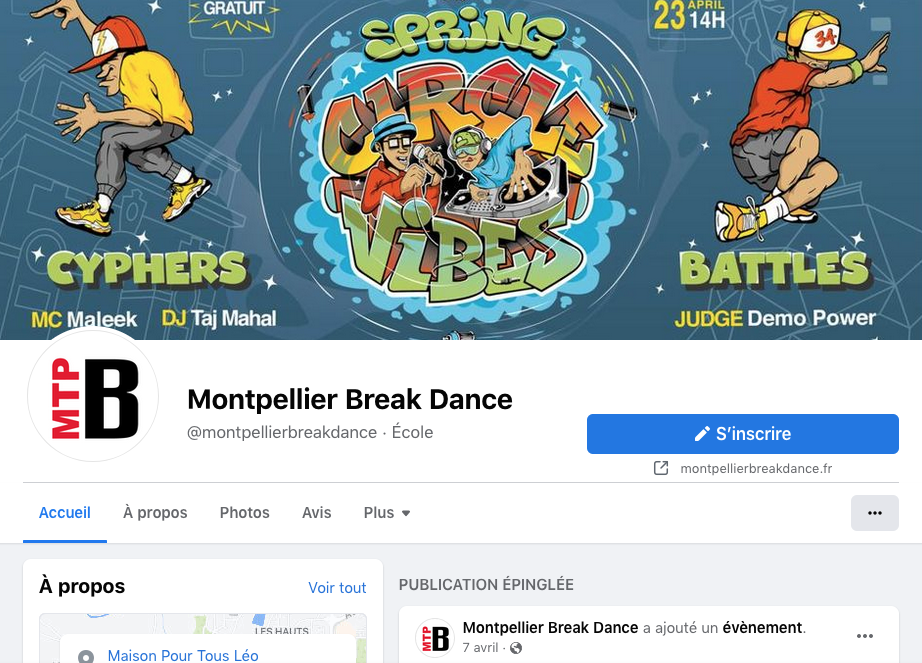This screenshot has width=922, height=663.
Task: Click Voir tout in the À propos card
Action: coord(337,588)
